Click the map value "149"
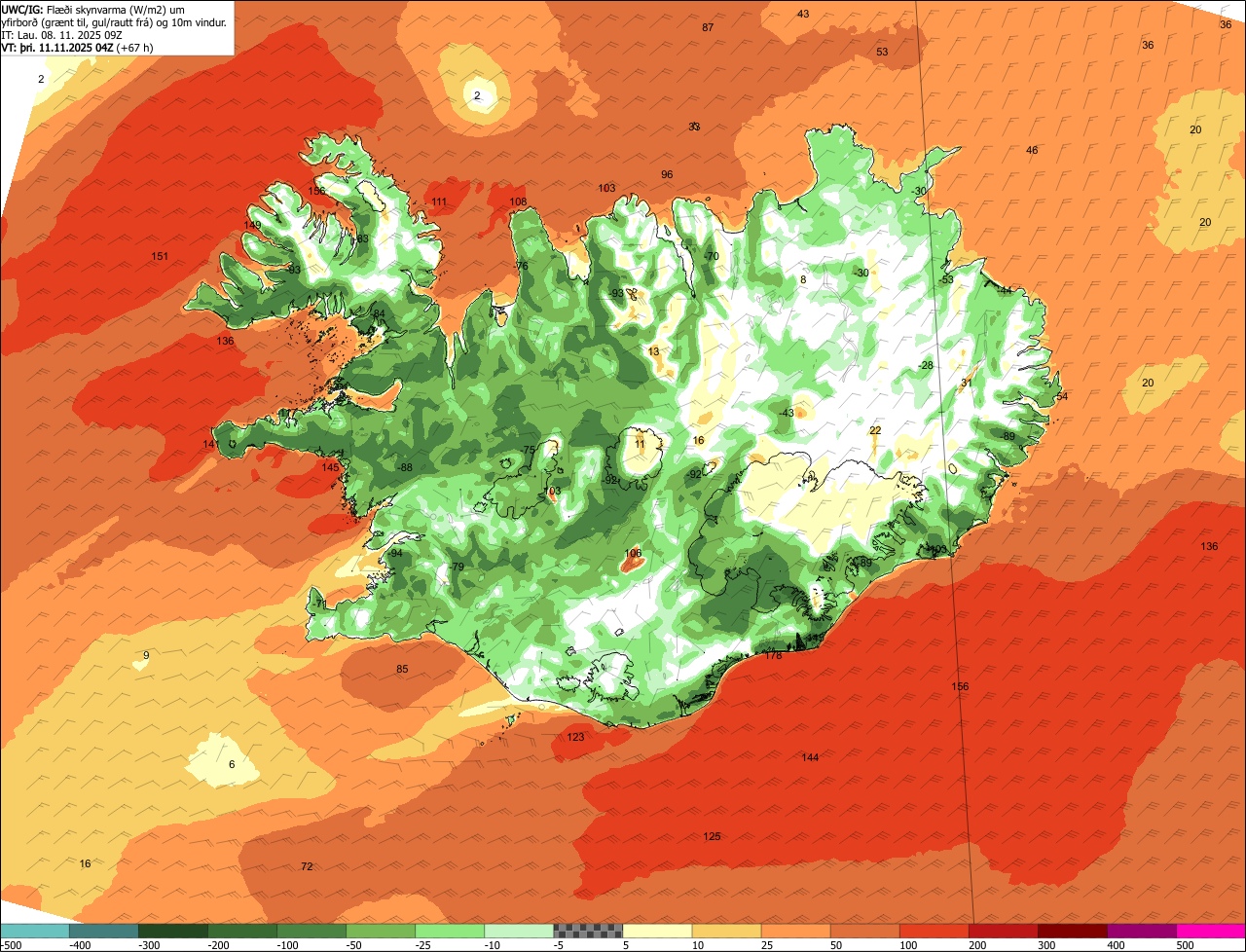This screenshot has height=952, width=1246. coord(252,225)
